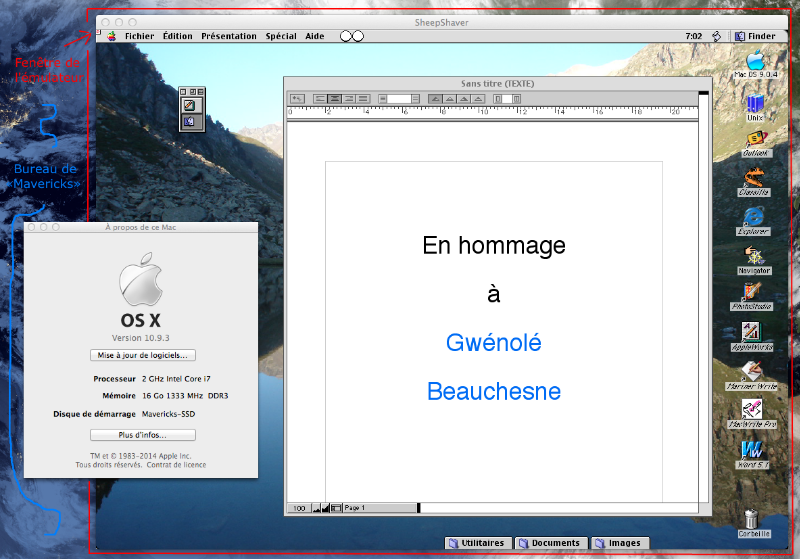Select left text alignment

320,99
